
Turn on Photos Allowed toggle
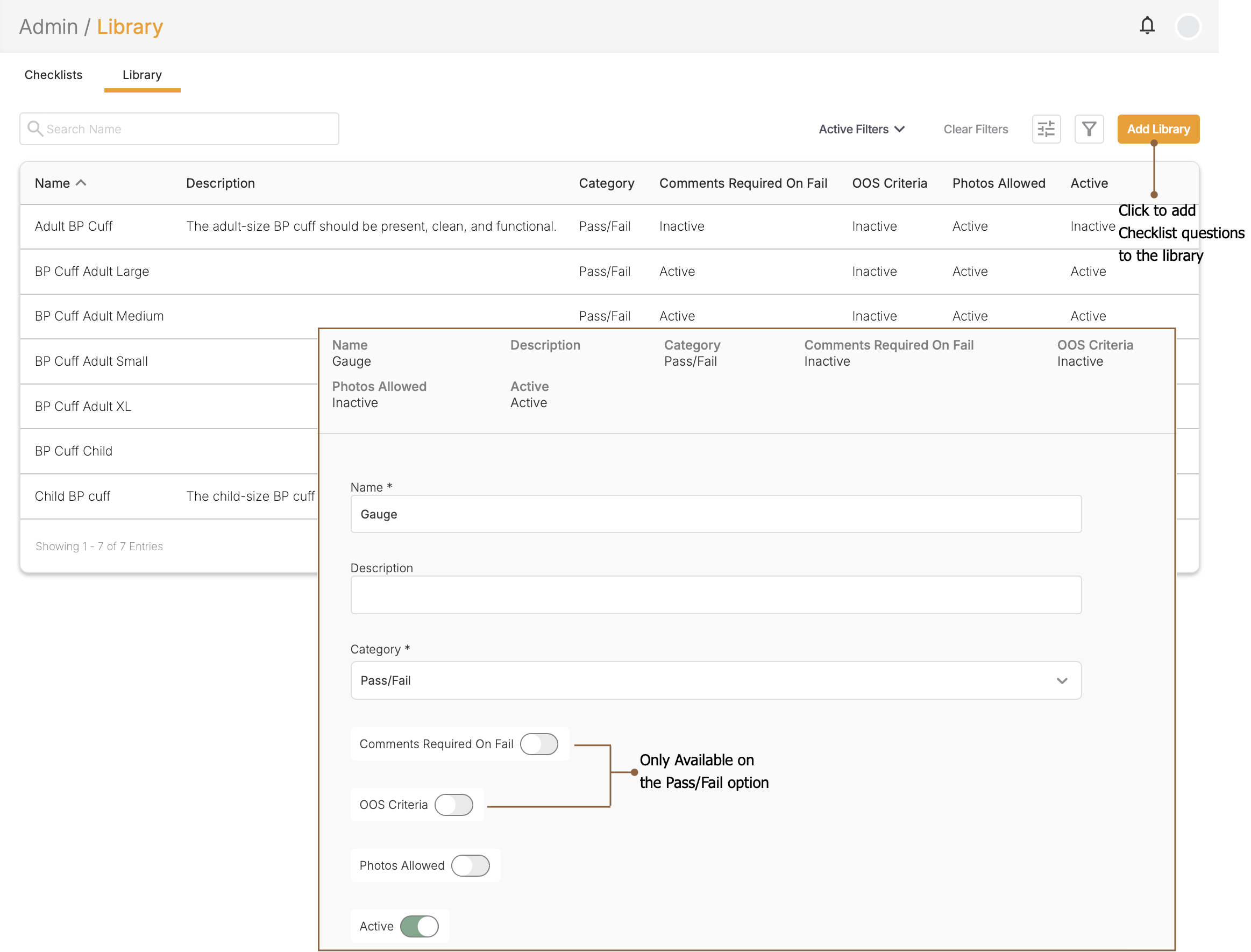tap(470, 865)
